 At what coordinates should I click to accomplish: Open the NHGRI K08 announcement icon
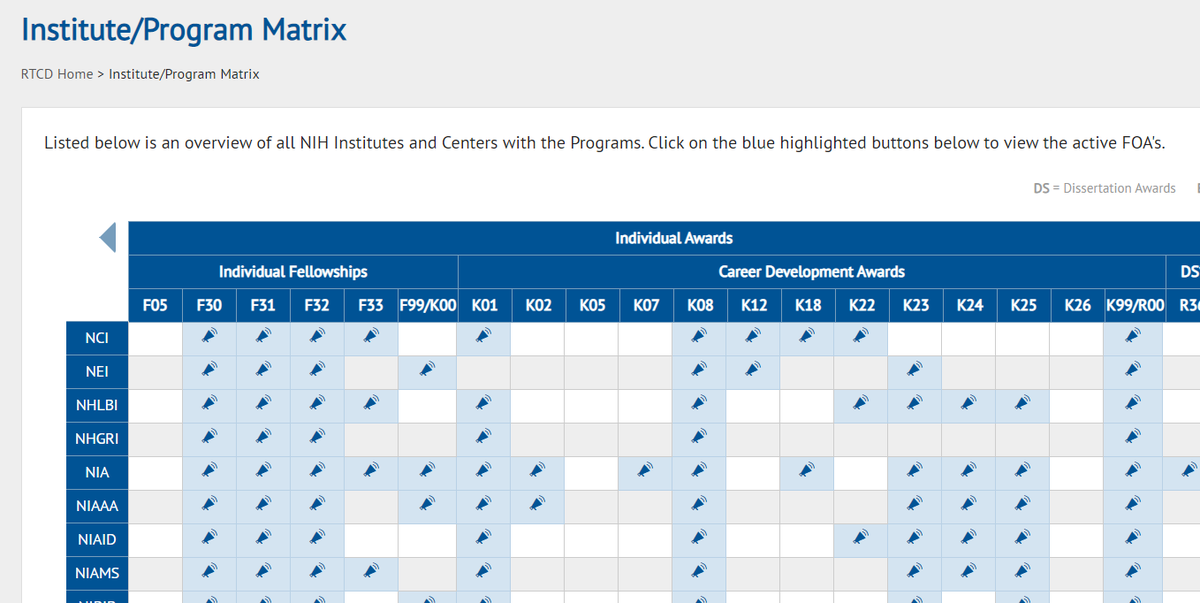point(698,439)
